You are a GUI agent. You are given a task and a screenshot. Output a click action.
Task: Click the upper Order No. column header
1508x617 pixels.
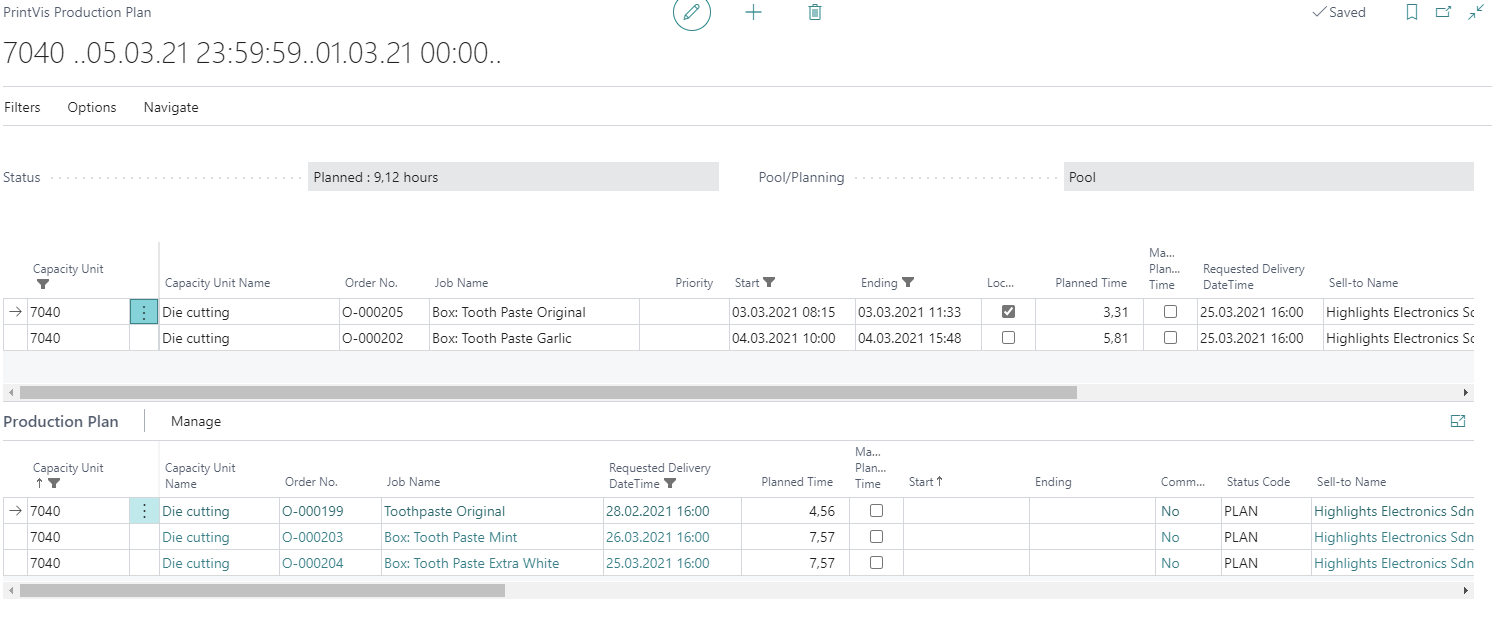(x=371, y=283)
